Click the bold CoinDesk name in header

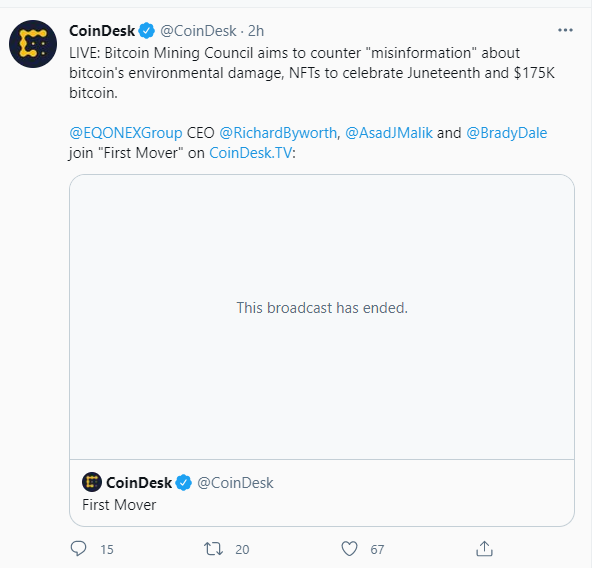point(102,31)
